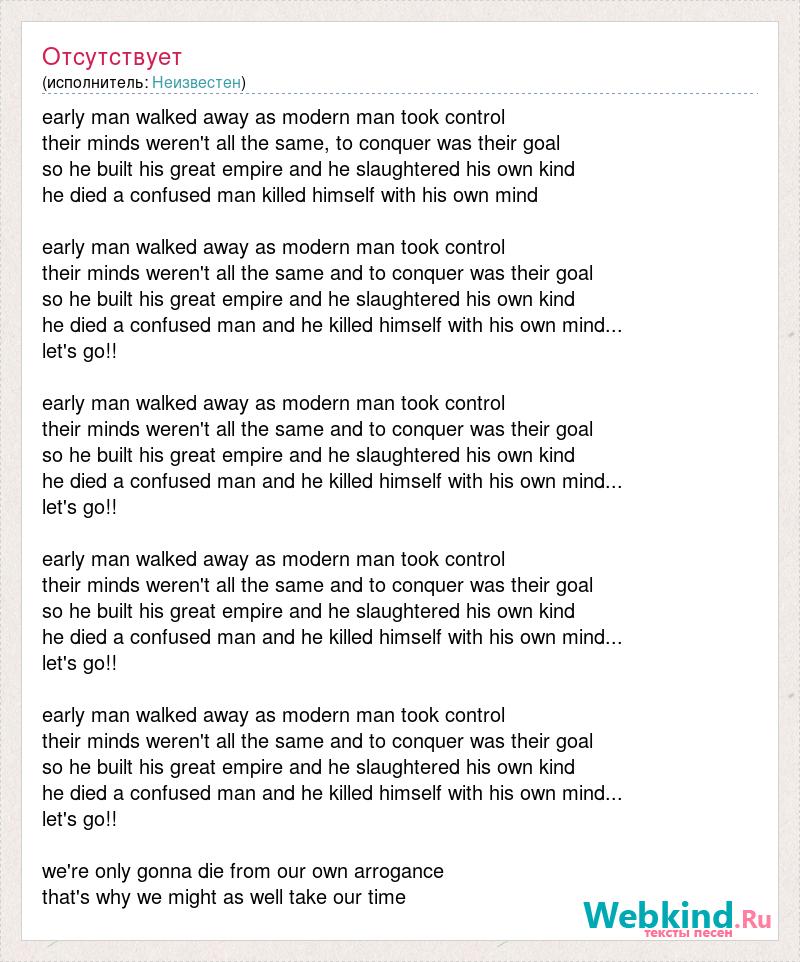This screenshot has width=800, height=962.
Task: Click the last 'he killed himself with his own mind...' line
Action: [x=332, y=793]
